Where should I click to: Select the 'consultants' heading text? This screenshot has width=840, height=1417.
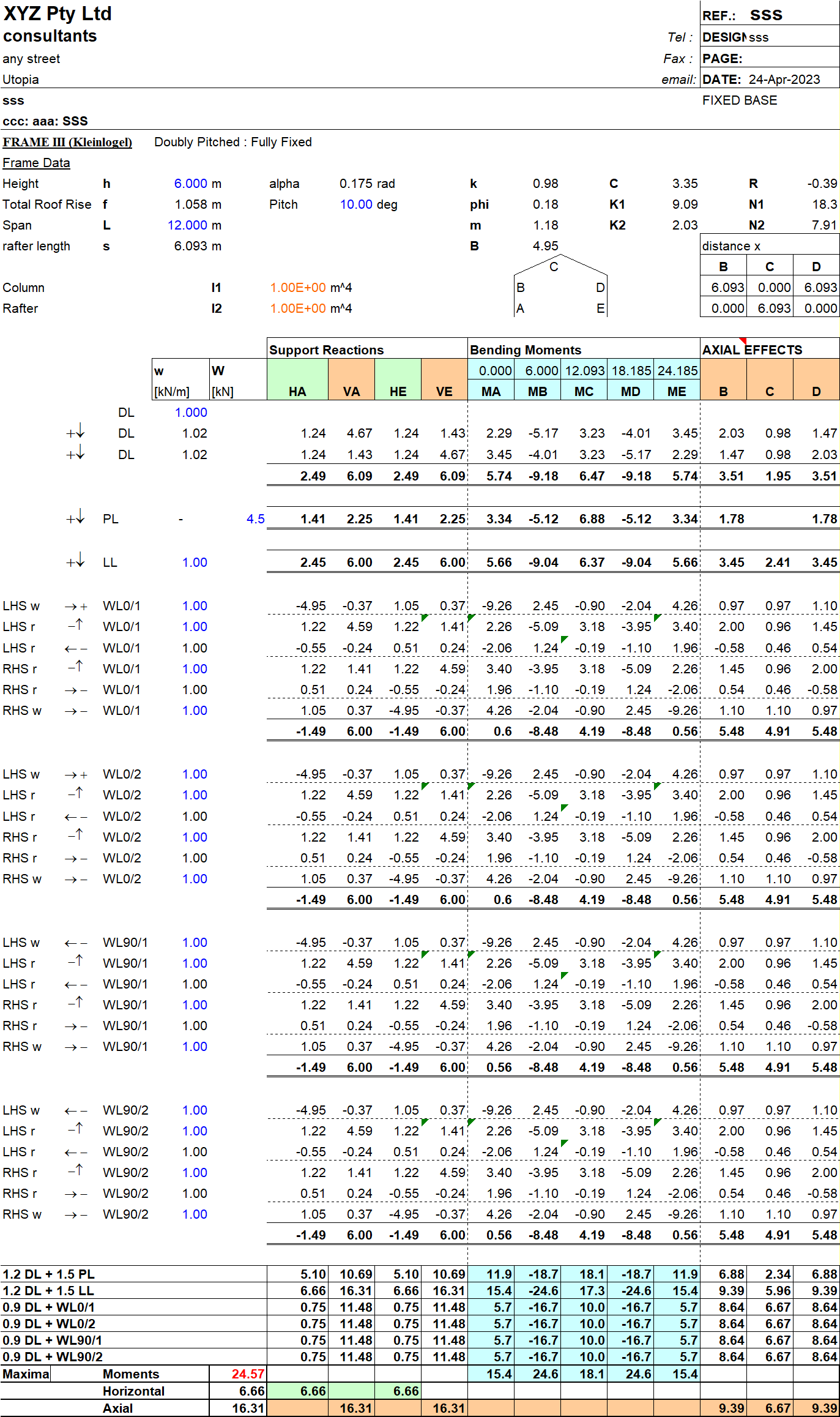click(x=50, y=36)
